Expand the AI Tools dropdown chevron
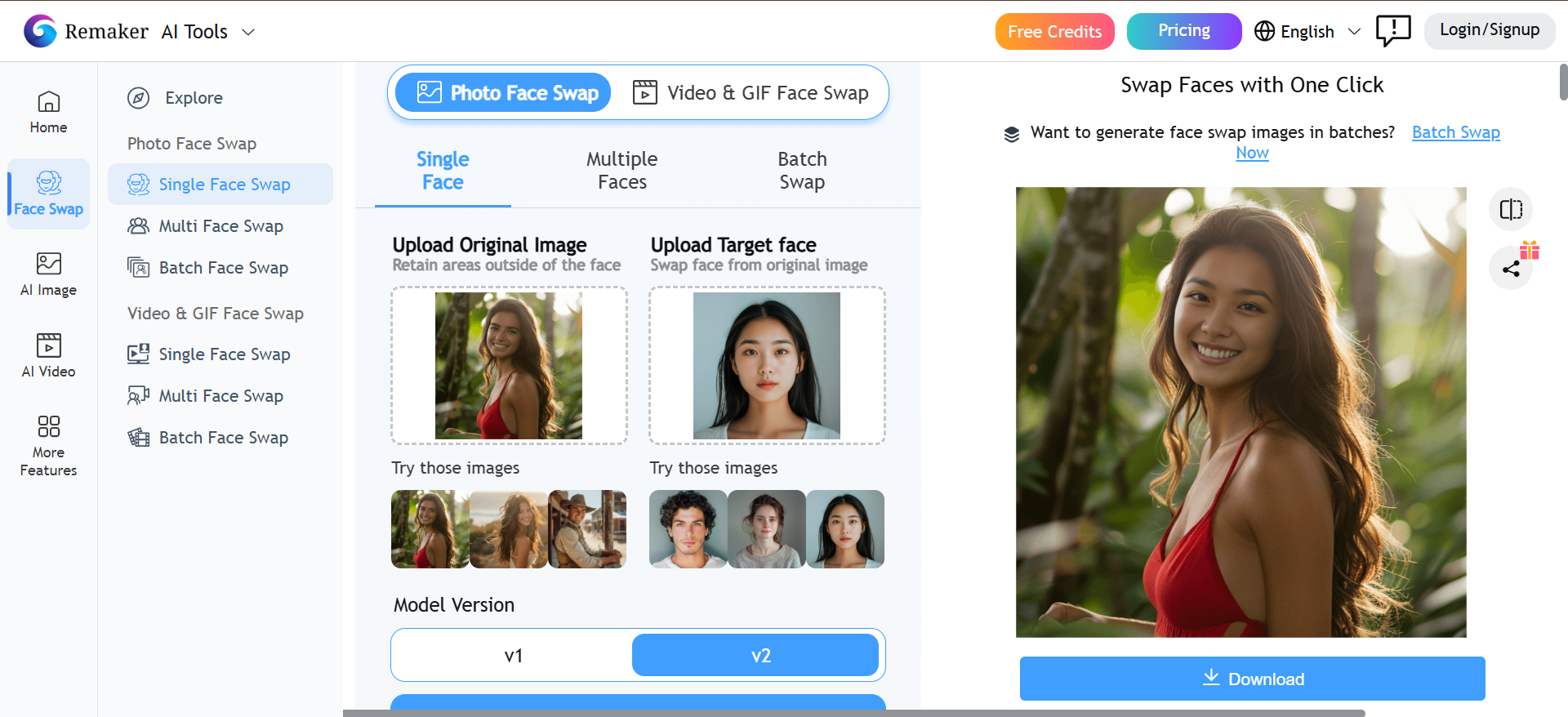 [x=248, y=32]
